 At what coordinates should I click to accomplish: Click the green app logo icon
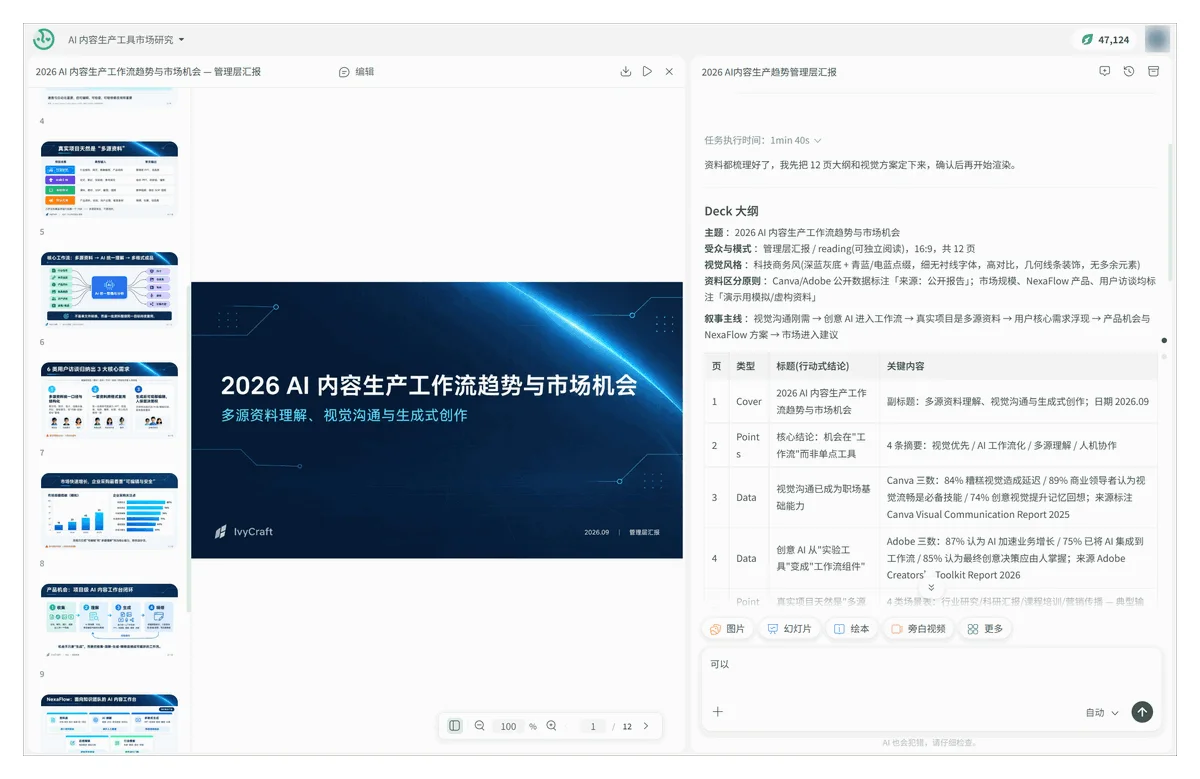tap(44, 39)
